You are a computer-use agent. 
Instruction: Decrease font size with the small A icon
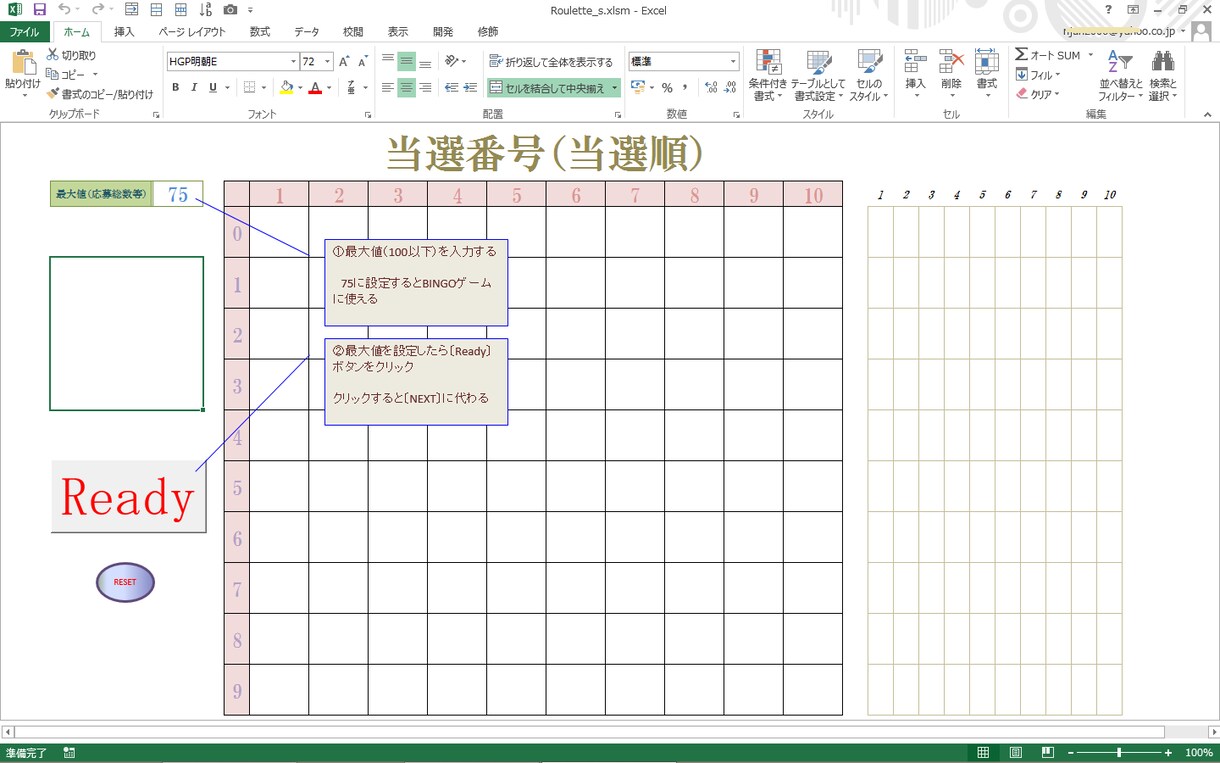[x=363, y=61]
